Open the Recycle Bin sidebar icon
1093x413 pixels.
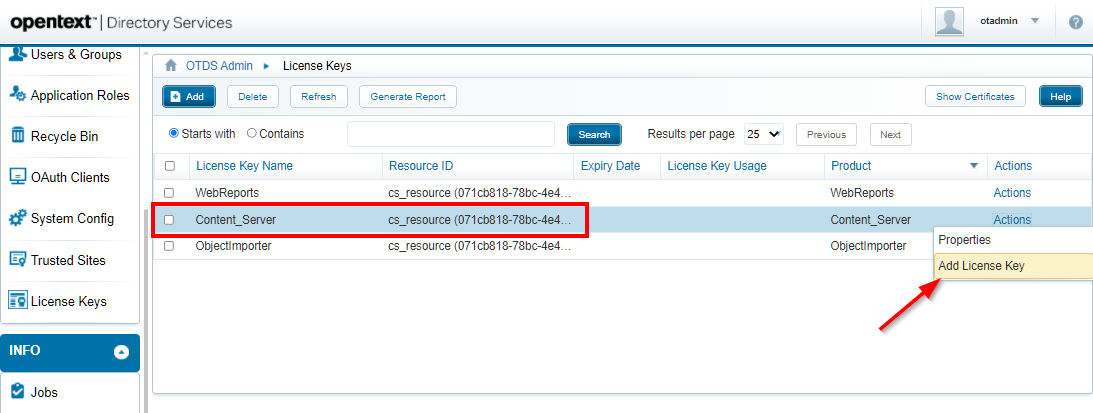(x=17, y=136)
